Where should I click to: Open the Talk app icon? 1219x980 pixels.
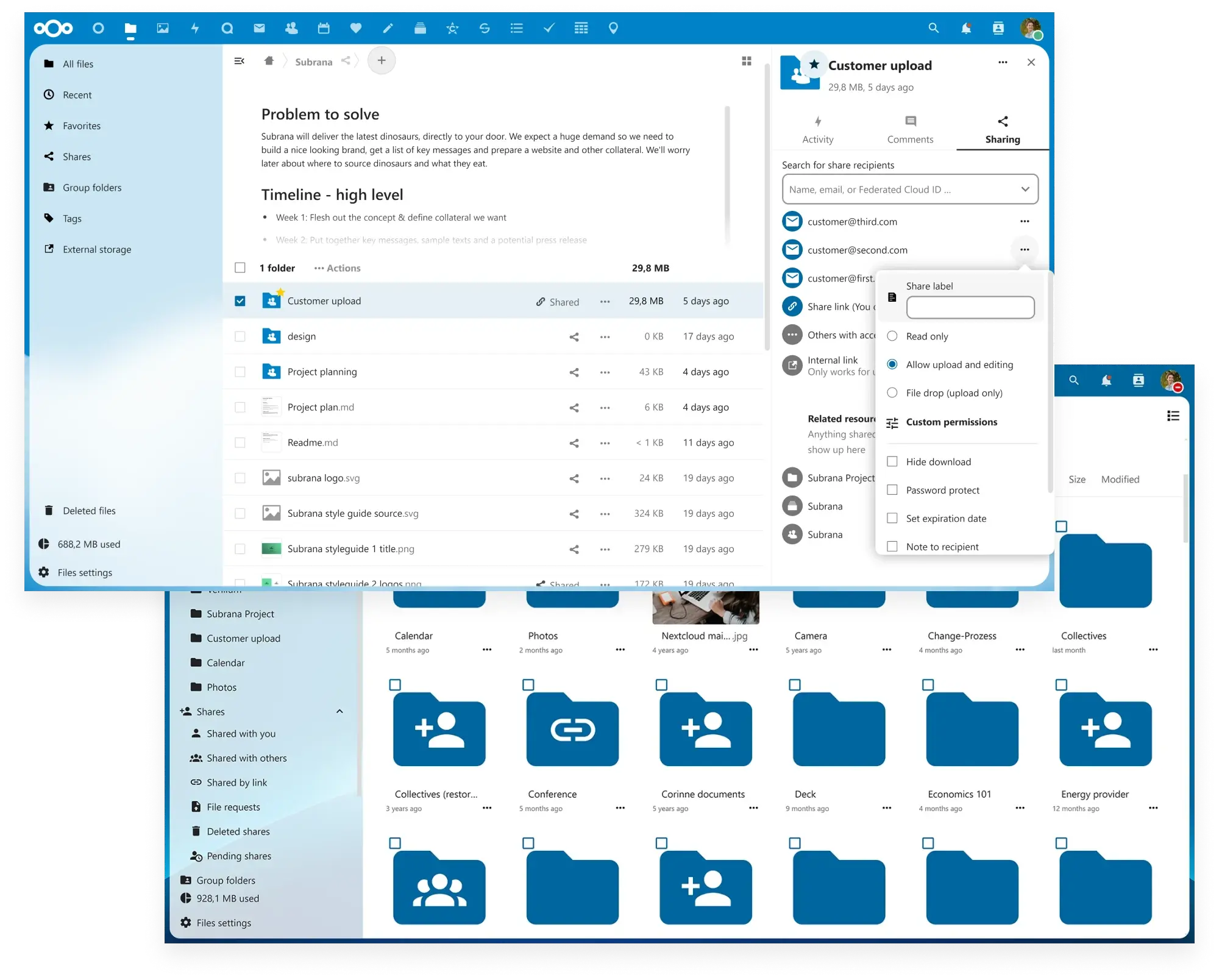pyautogui.click(x=227, y=28)
